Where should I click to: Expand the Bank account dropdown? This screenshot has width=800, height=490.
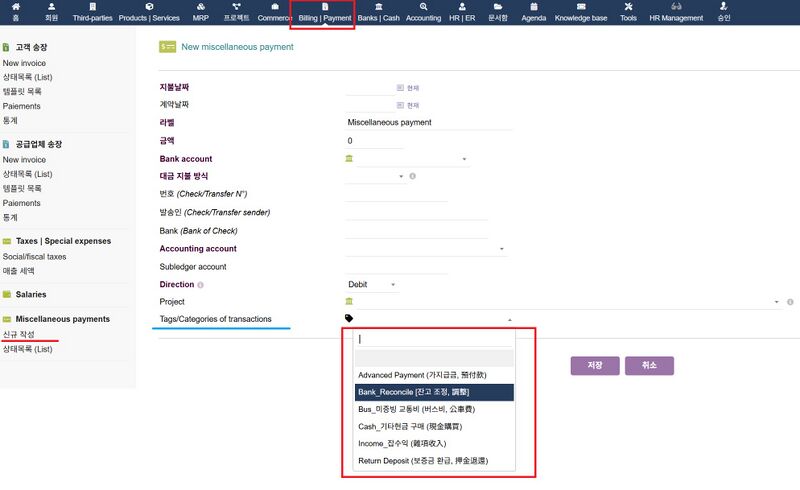click(x=465, y=160)
